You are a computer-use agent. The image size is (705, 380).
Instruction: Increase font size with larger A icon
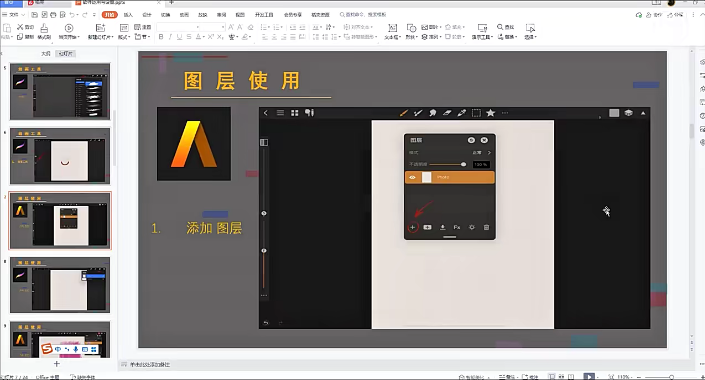click(x=231, y=27)
